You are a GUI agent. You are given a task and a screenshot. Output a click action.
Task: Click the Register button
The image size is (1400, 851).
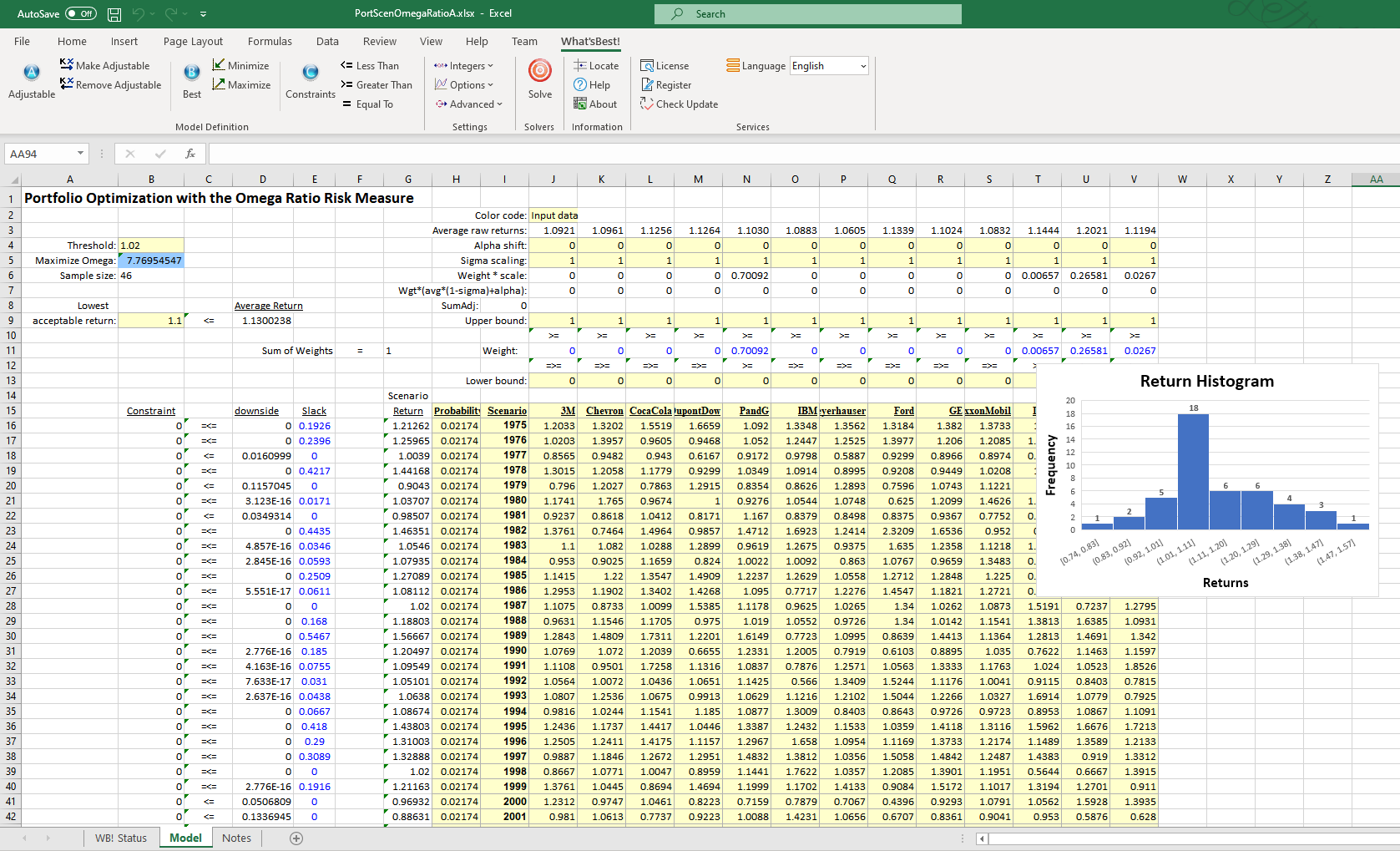coord(666,84)
